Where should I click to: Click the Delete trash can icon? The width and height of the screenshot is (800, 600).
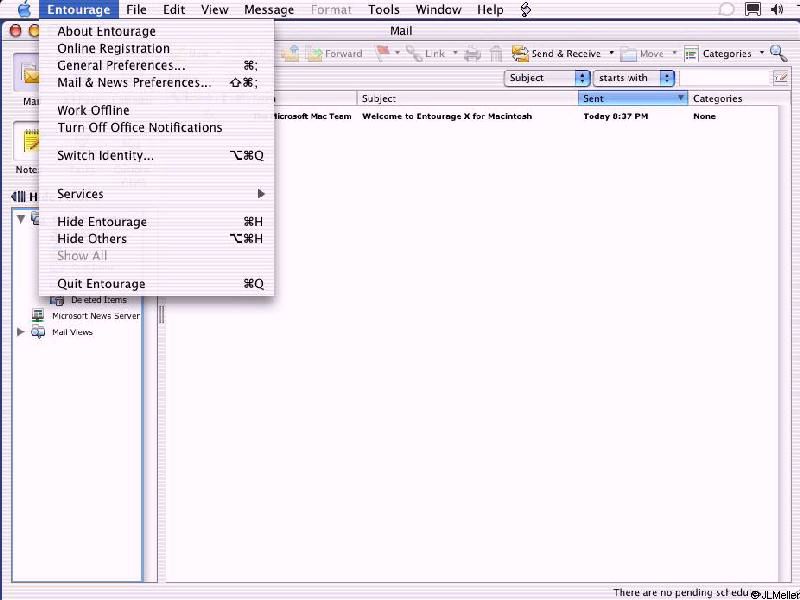tap(496, 54)
